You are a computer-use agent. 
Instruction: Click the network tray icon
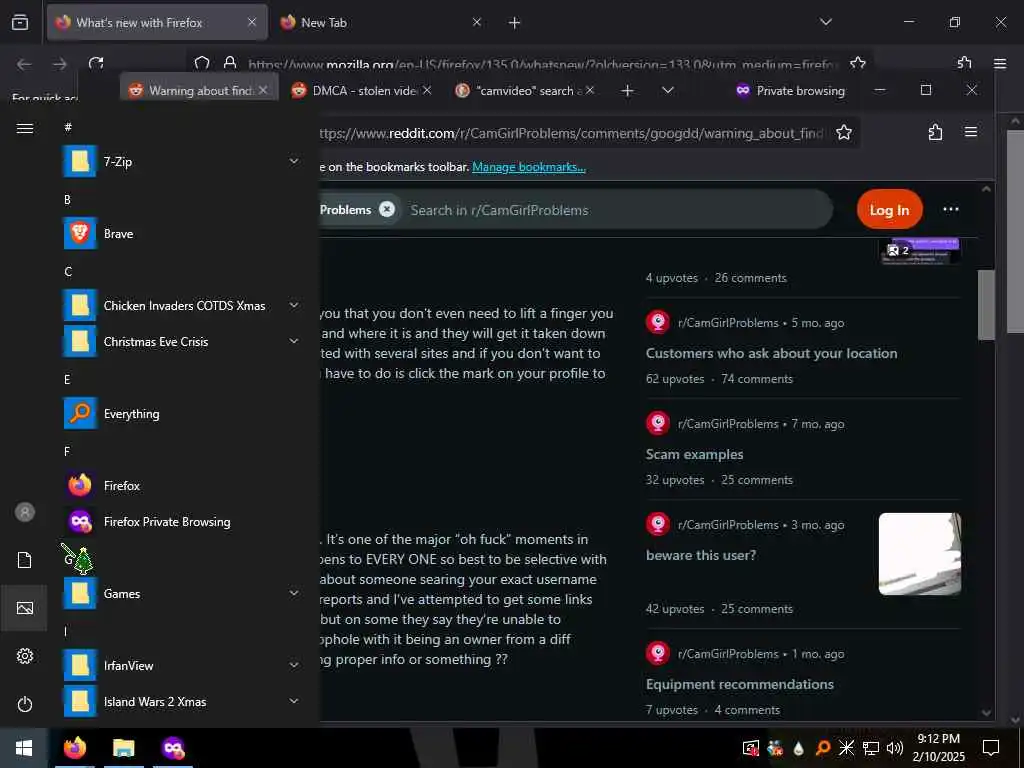[x=871, y=748]
